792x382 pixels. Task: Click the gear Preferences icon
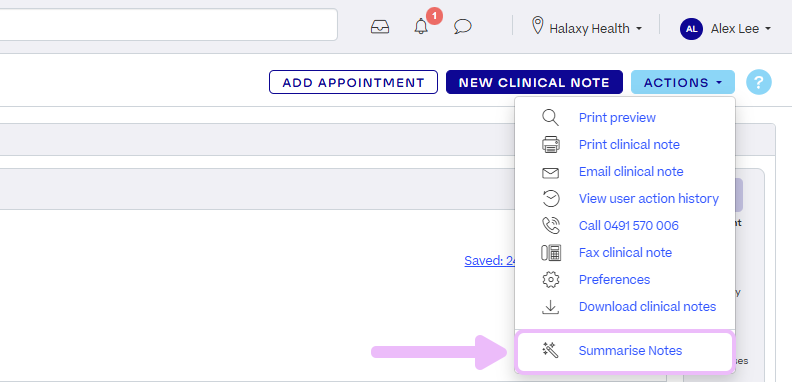pos(551,279)
